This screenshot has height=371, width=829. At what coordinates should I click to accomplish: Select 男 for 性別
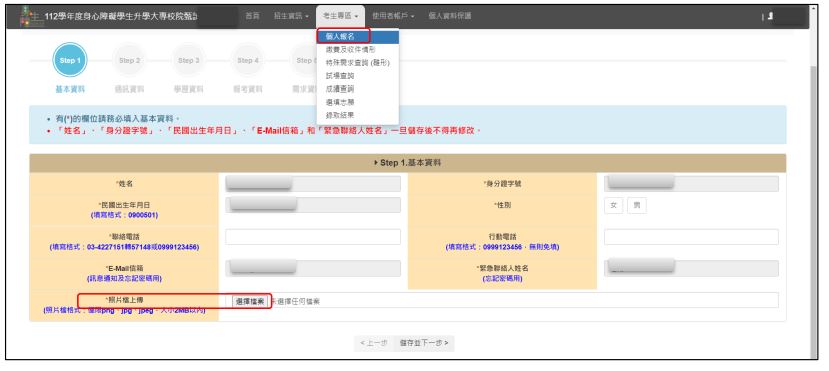637,206
